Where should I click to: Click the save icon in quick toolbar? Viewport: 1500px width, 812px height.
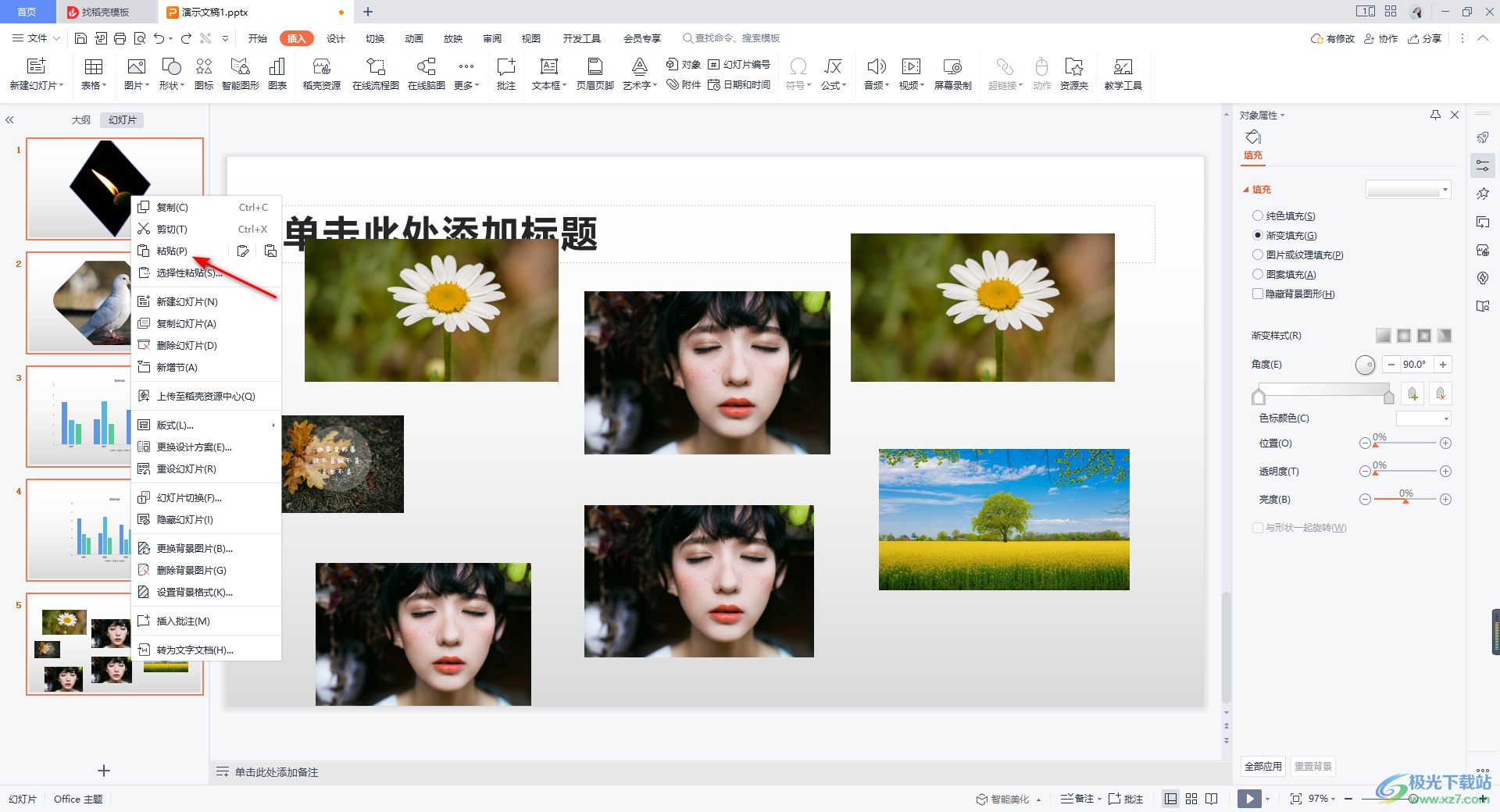80,38
